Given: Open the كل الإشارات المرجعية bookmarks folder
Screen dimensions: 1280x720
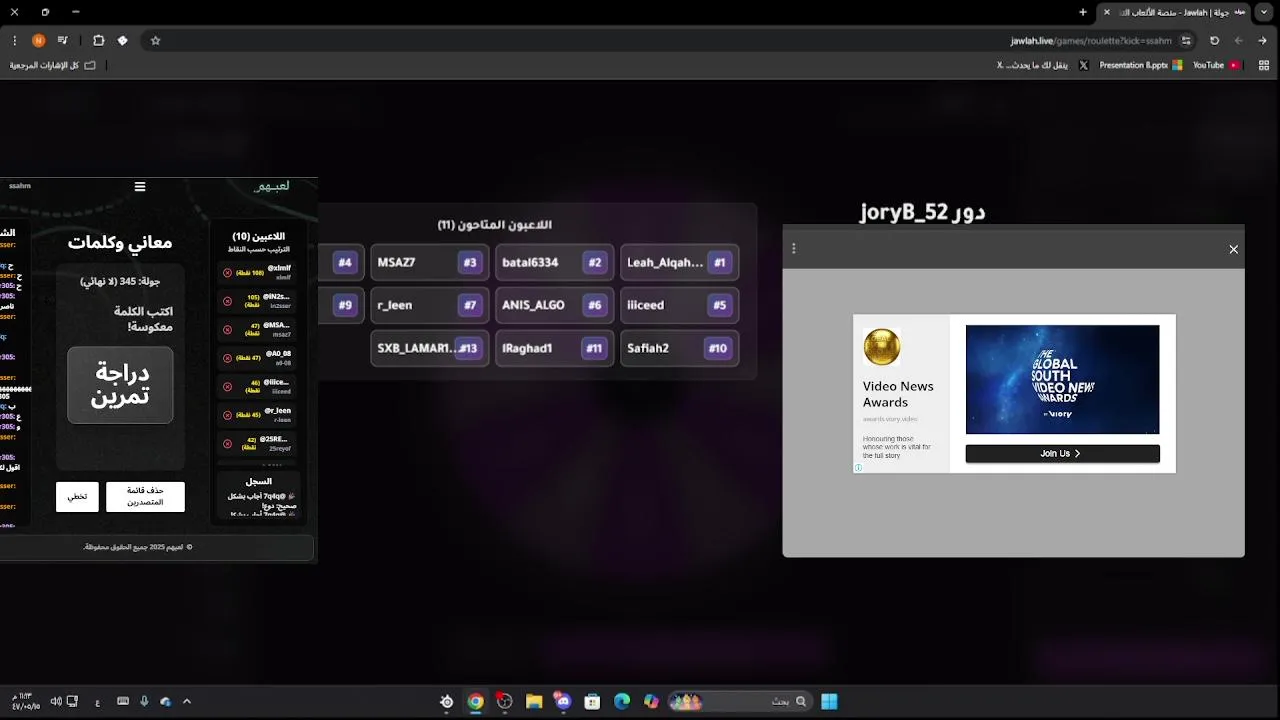Looking at the screenshot, I should (x=52, y=65).
